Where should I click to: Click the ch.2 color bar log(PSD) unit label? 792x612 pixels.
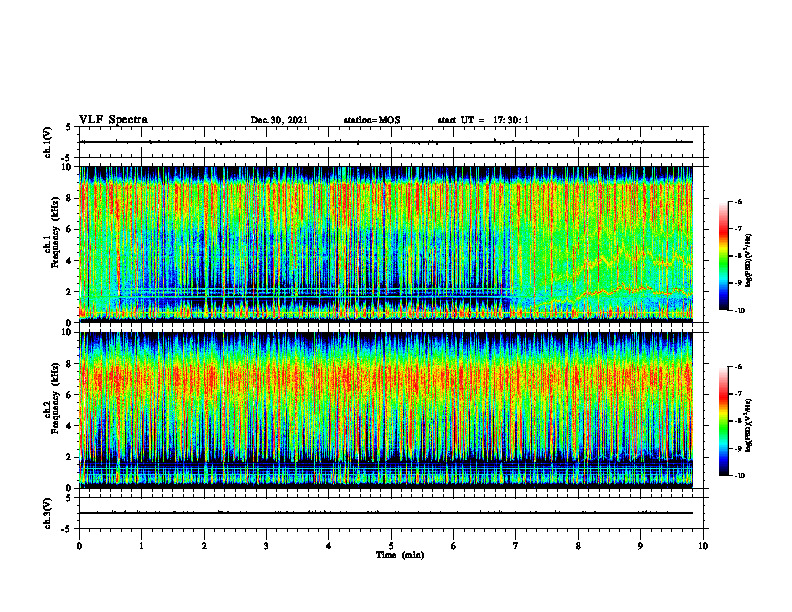point(750,426)
